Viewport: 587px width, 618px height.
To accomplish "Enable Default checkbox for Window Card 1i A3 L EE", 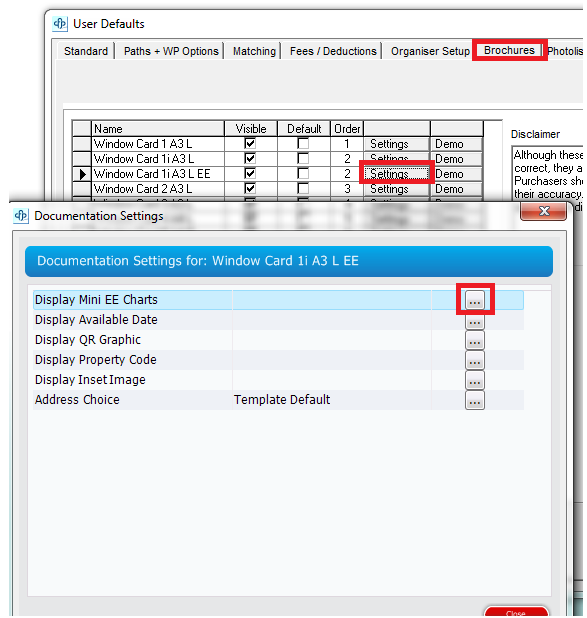I will tap(303, 173).
